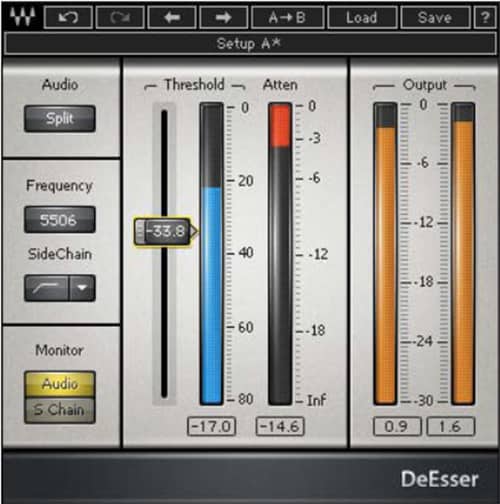Screen dimensions: 500x504
Task: Select the sidechain high-pass filter shape
Action: (x=46, y=288)
